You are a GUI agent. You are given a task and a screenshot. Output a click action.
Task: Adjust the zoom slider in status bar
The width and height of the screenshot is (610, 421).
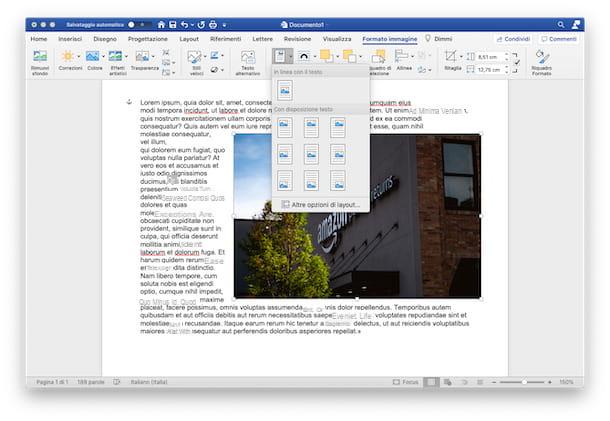click(x=522, y=382)
